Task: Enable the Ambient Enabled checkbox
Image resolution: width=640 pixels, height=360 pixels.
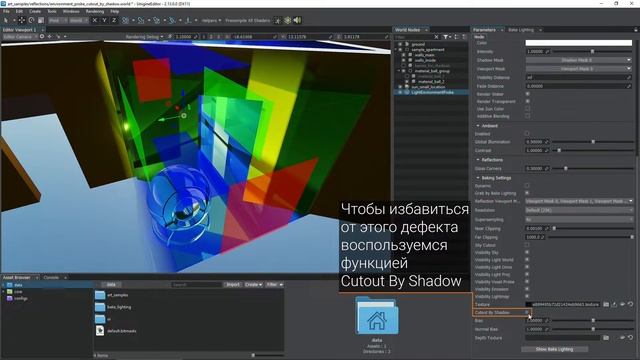Action: 527,133
